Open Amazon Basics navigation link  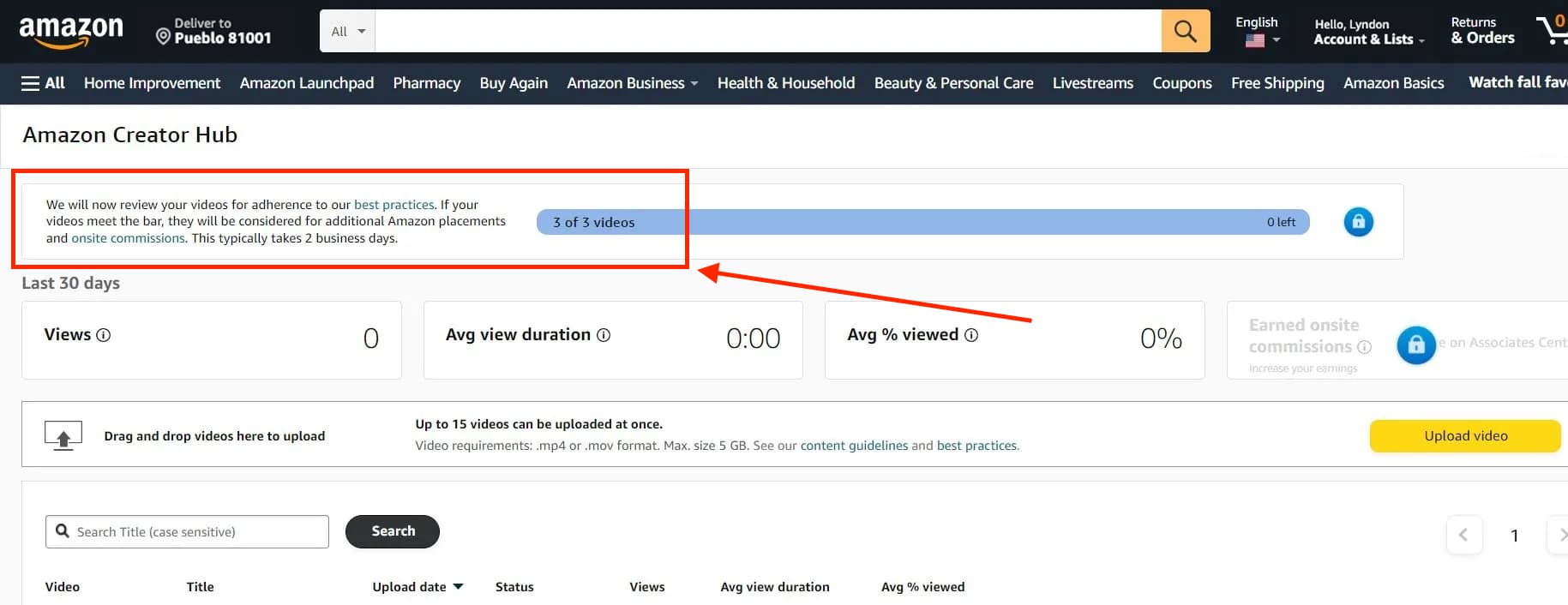(1394, 83)
